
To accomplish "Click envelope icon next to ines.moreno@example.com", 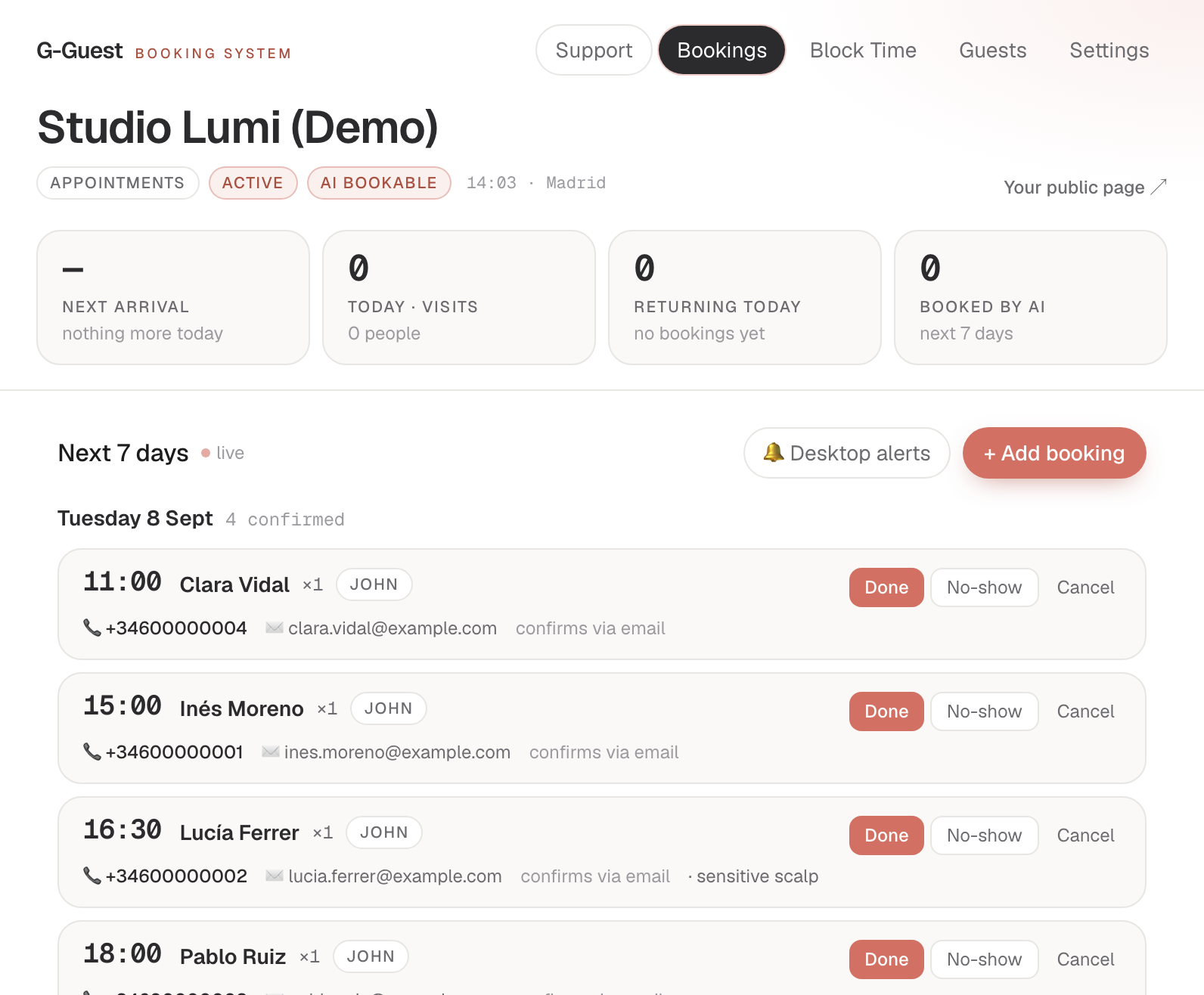I will tap(271, 752).
